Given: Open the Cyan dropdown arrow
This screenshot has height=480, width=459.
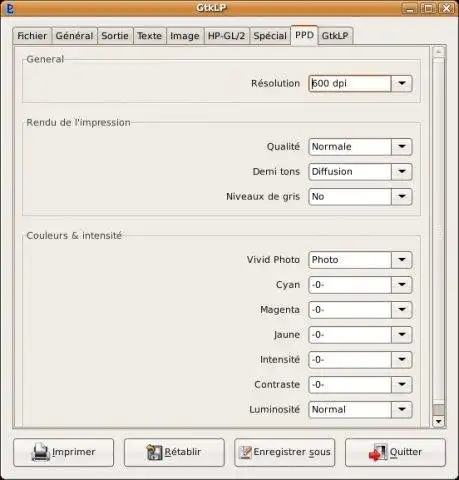Looking at the screenshot, I should pyautogui.click(x=402, y=285).
